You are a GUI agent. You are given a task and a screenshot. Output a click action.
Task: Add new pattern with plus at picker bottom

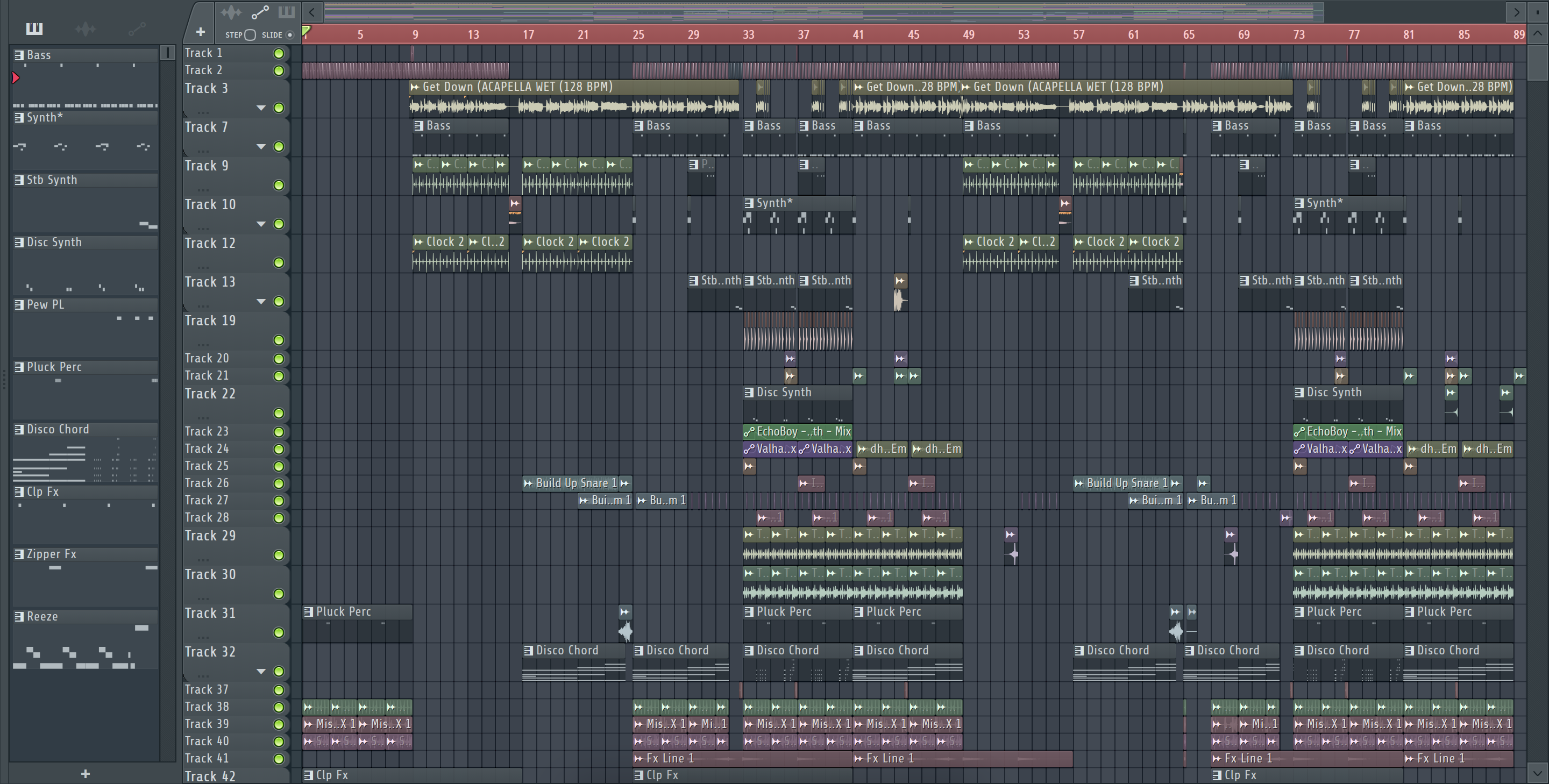pos(86,774)
